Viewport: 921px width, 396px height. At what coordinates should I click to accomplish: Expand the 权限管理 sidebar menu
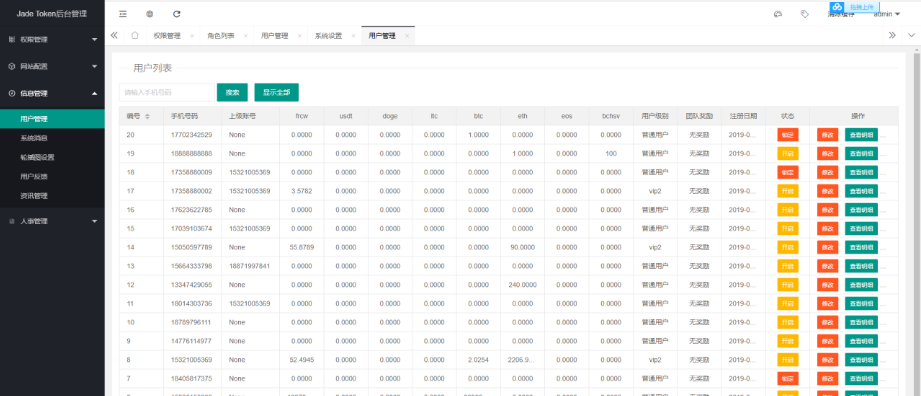tap(52, 39)
